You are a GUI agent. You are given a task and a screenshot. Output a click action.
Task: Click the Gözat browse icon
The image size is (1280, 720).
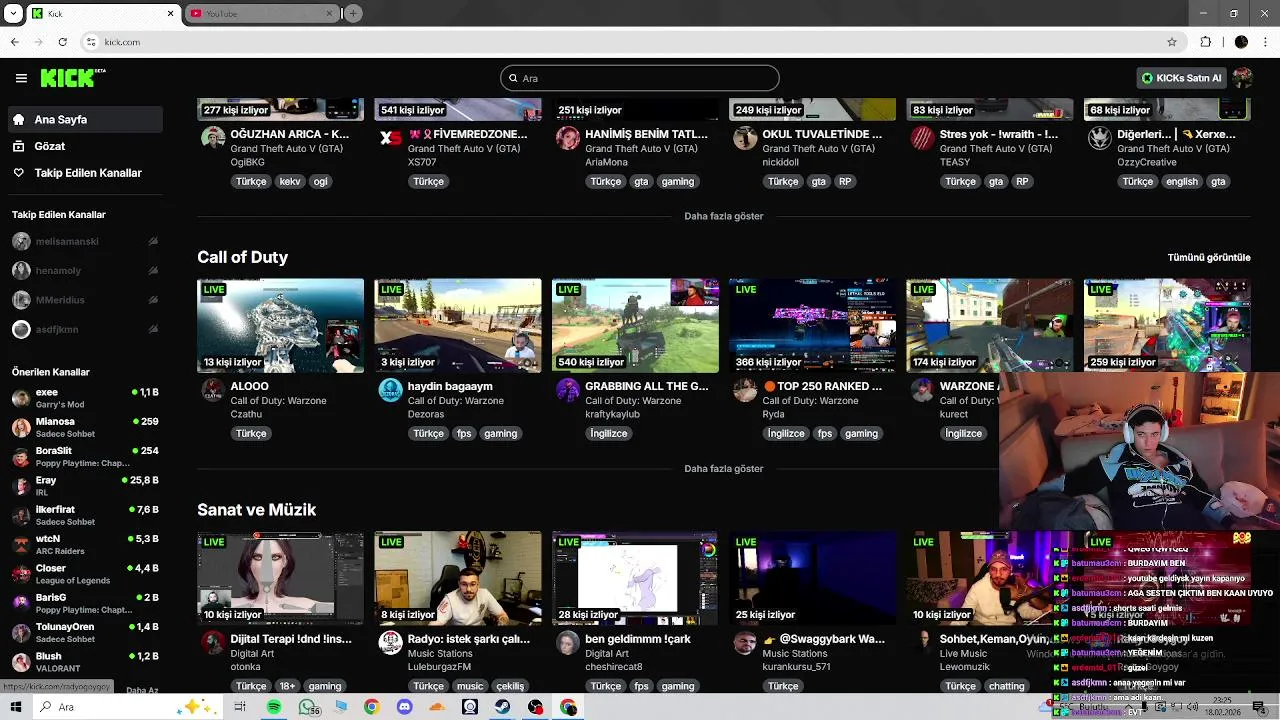click(x=18, y=146)
